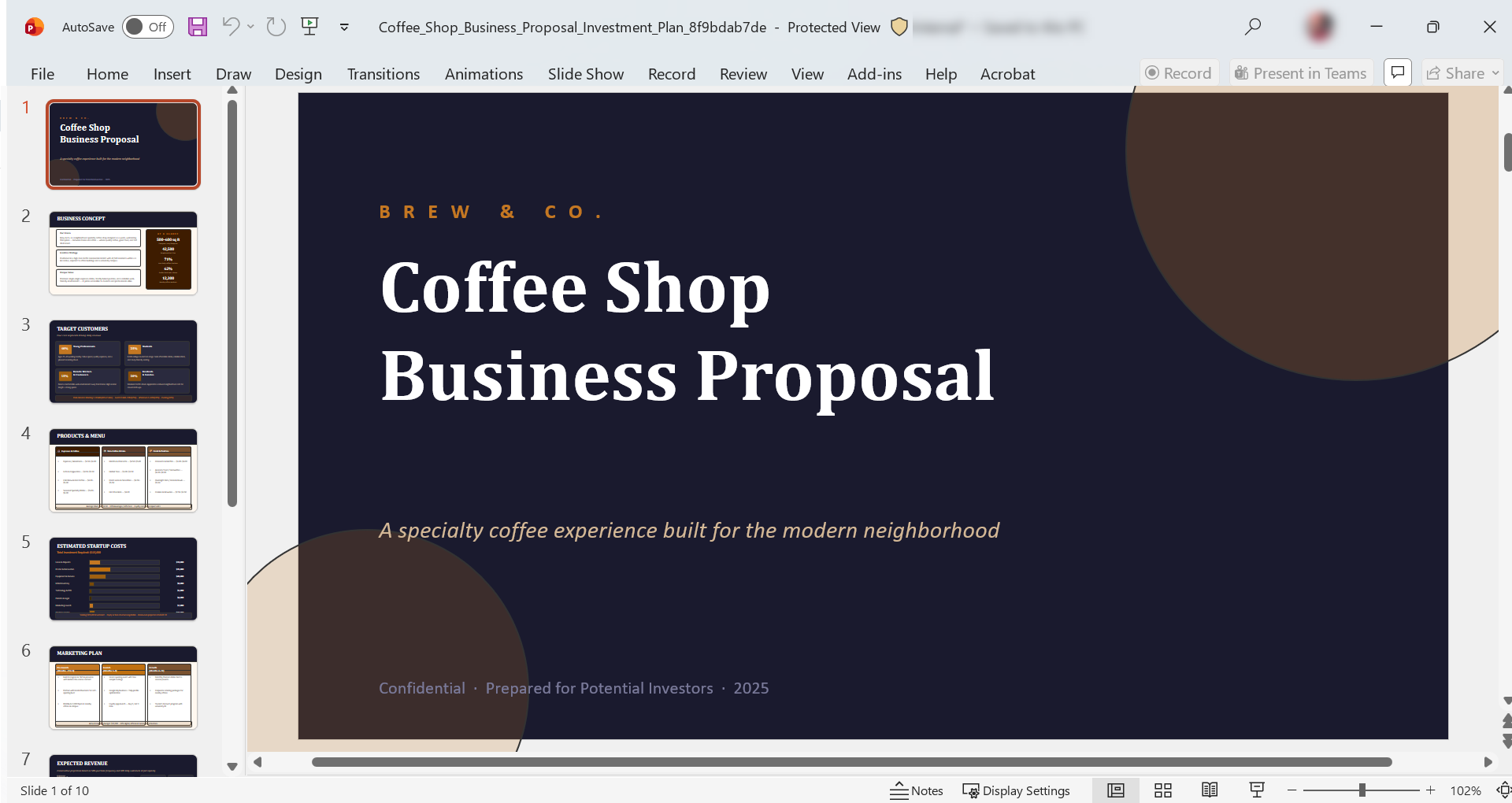This screenshot has width=1512, height=803.
Task: Select slide 7 Expected Revenue thumbnail
Action: [x=123, y=765]
